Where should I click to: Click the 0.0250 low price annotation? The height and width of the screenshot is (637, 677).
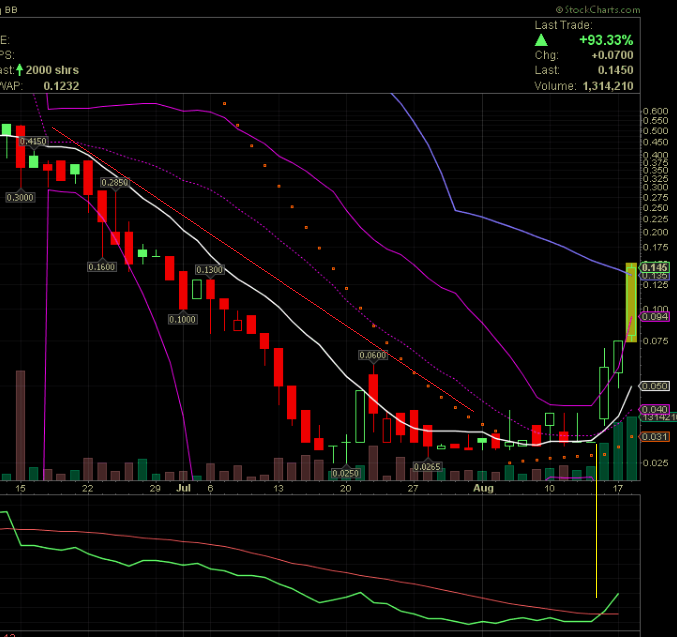(345, 473)
